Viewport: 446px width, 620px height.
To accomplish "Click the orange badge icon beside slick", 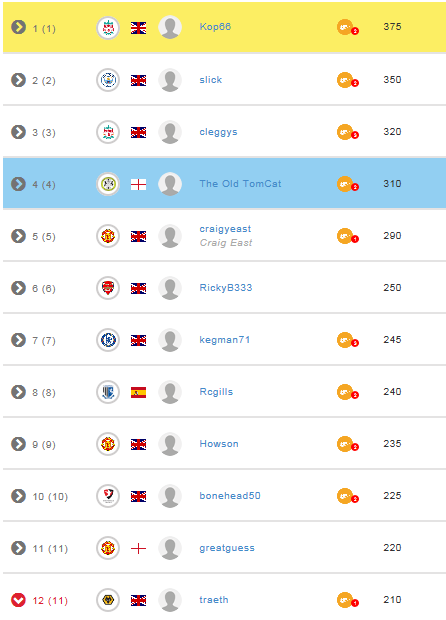I will 348,80.
